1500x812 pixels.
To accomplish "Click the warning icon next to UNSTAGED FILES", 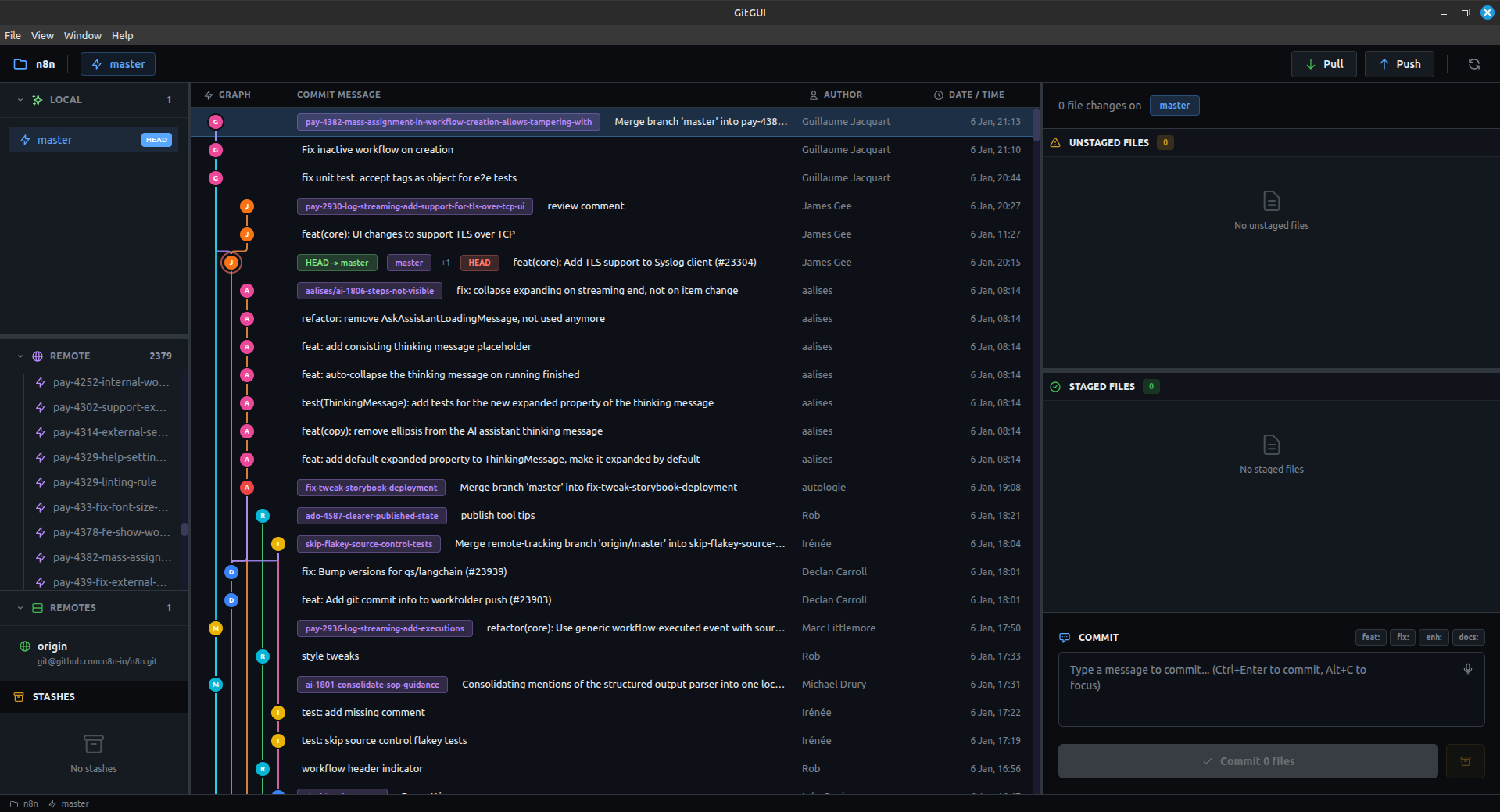I will click(x=1055, y=142).
